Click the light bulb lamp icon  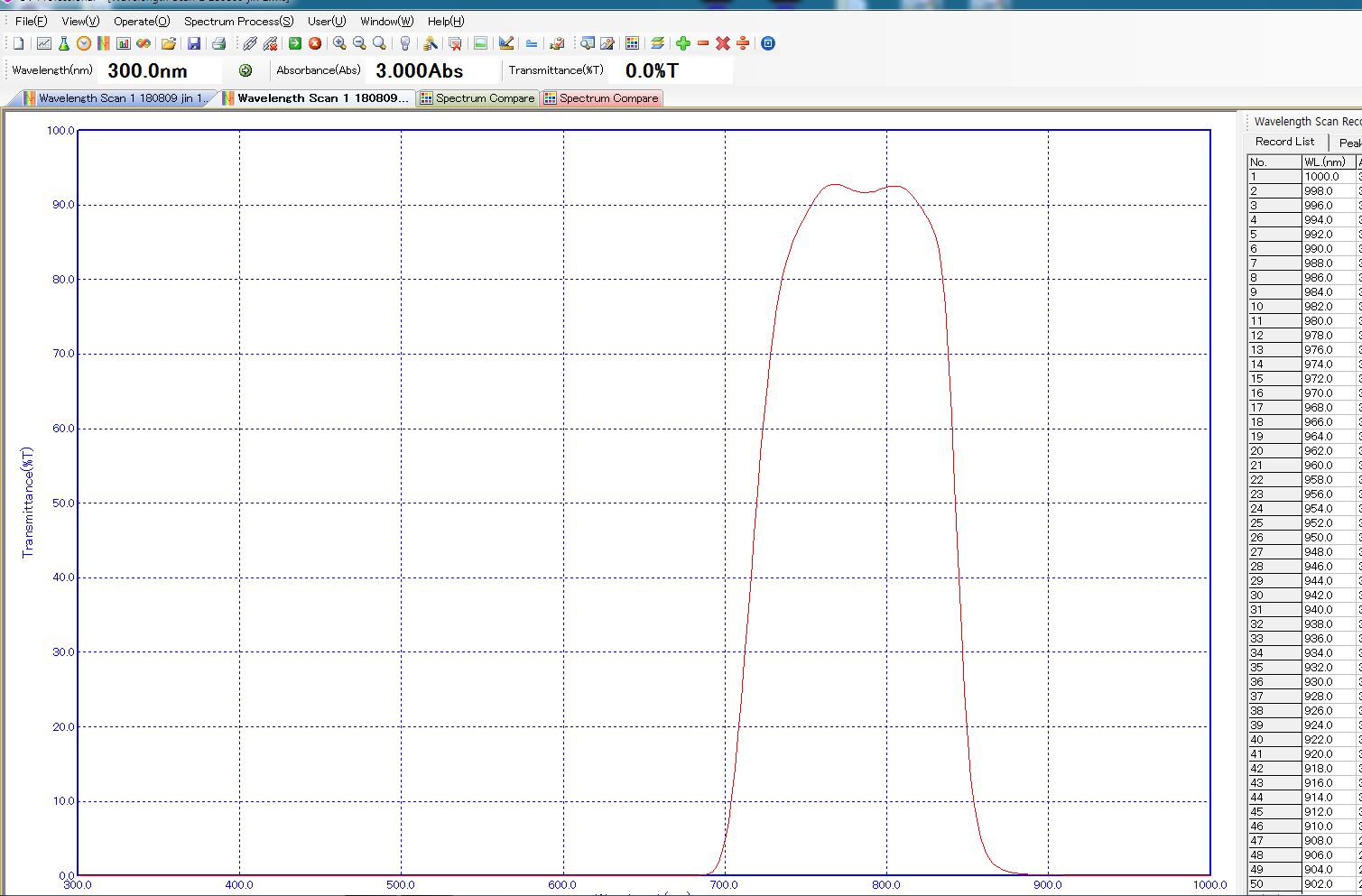[405, 43]
